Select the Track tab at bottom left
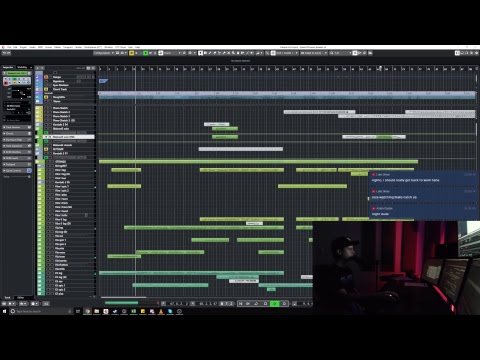 7,297
